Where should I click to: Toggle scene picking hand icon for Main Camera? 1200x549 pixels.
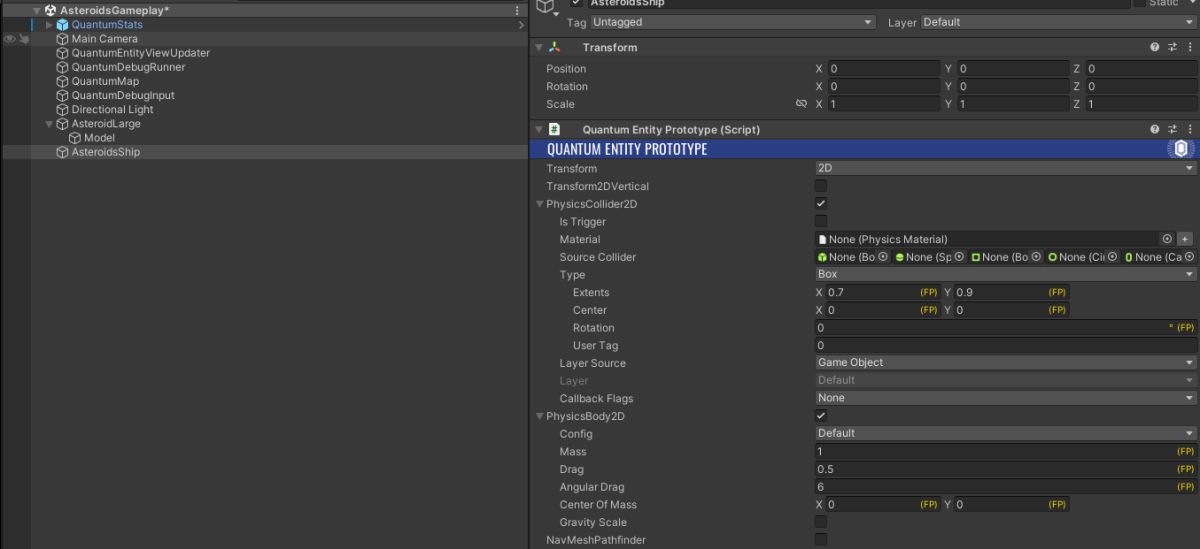22,39
